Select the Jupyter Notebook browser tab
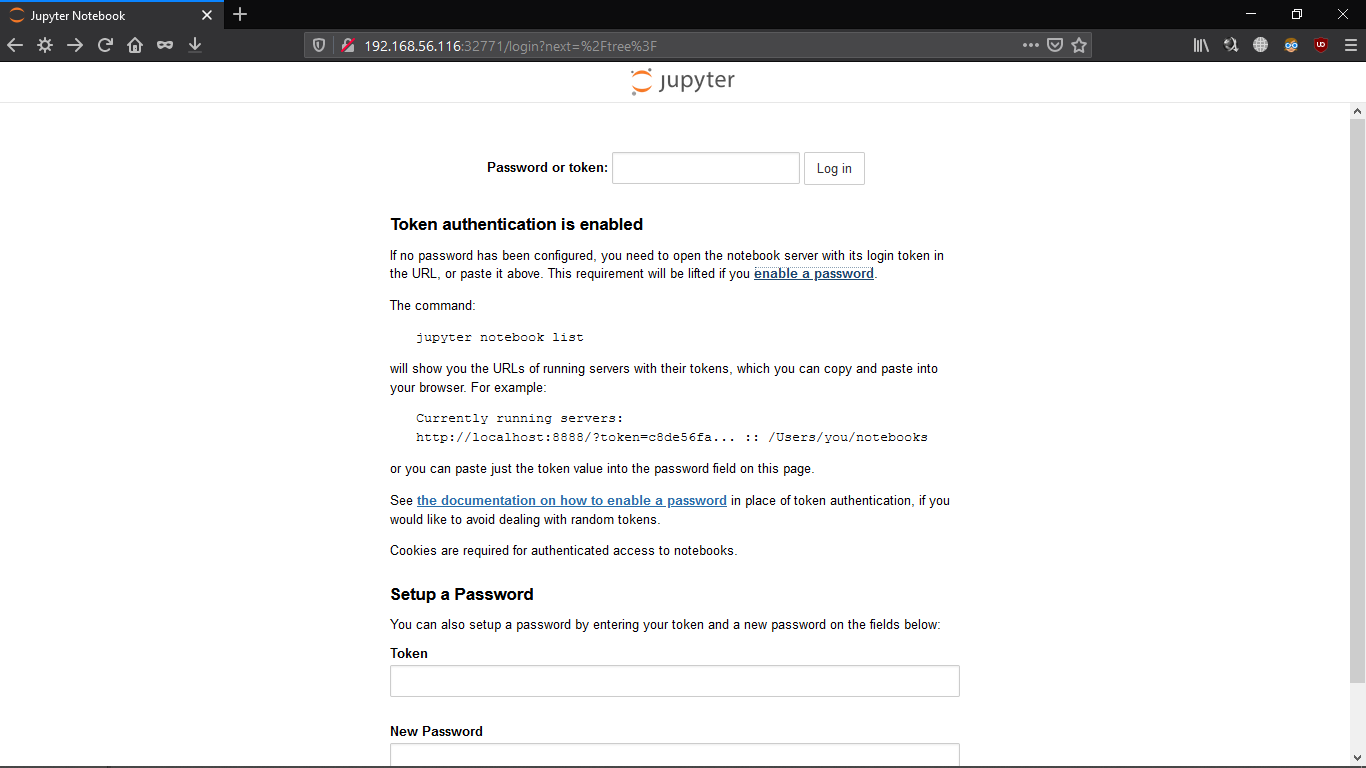1366x768 pixels. pos(110,15)
